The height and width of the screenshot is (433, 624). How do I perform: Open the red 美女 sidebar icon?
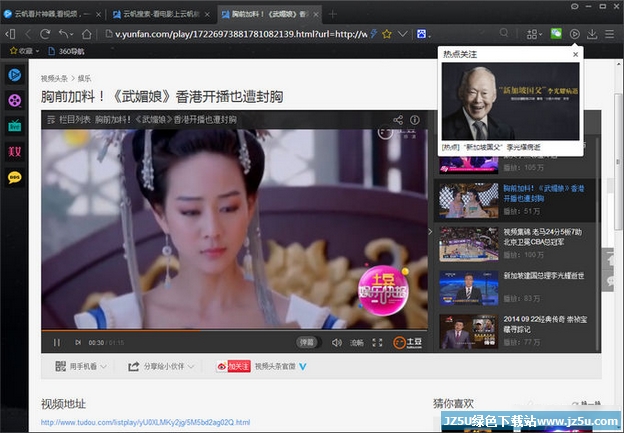coord(15,152)
